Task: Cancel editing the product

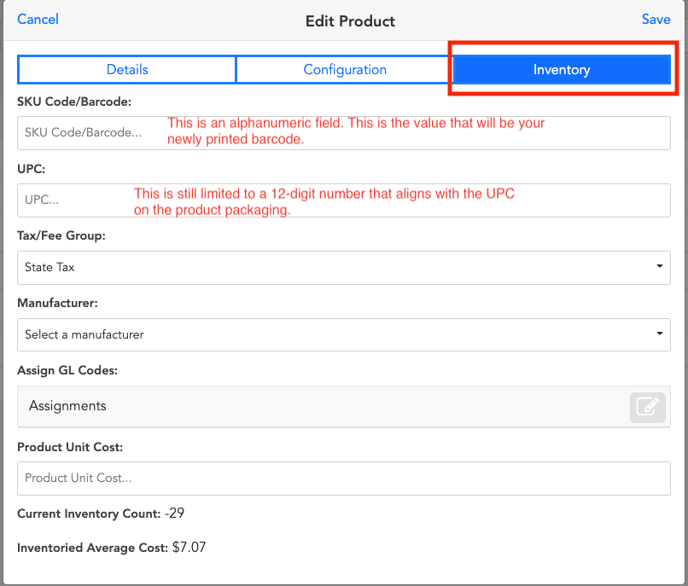Action: (38, 19)
